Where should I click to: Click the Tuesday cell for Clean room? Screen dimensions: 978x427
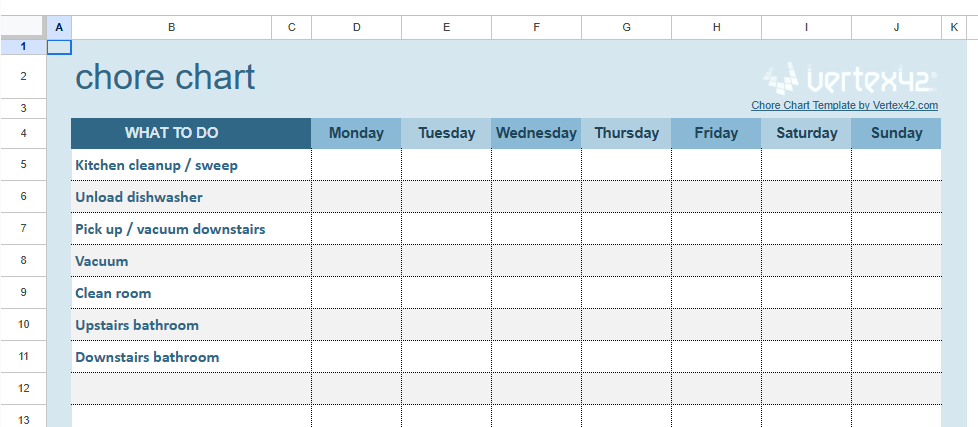coord(446,293)
